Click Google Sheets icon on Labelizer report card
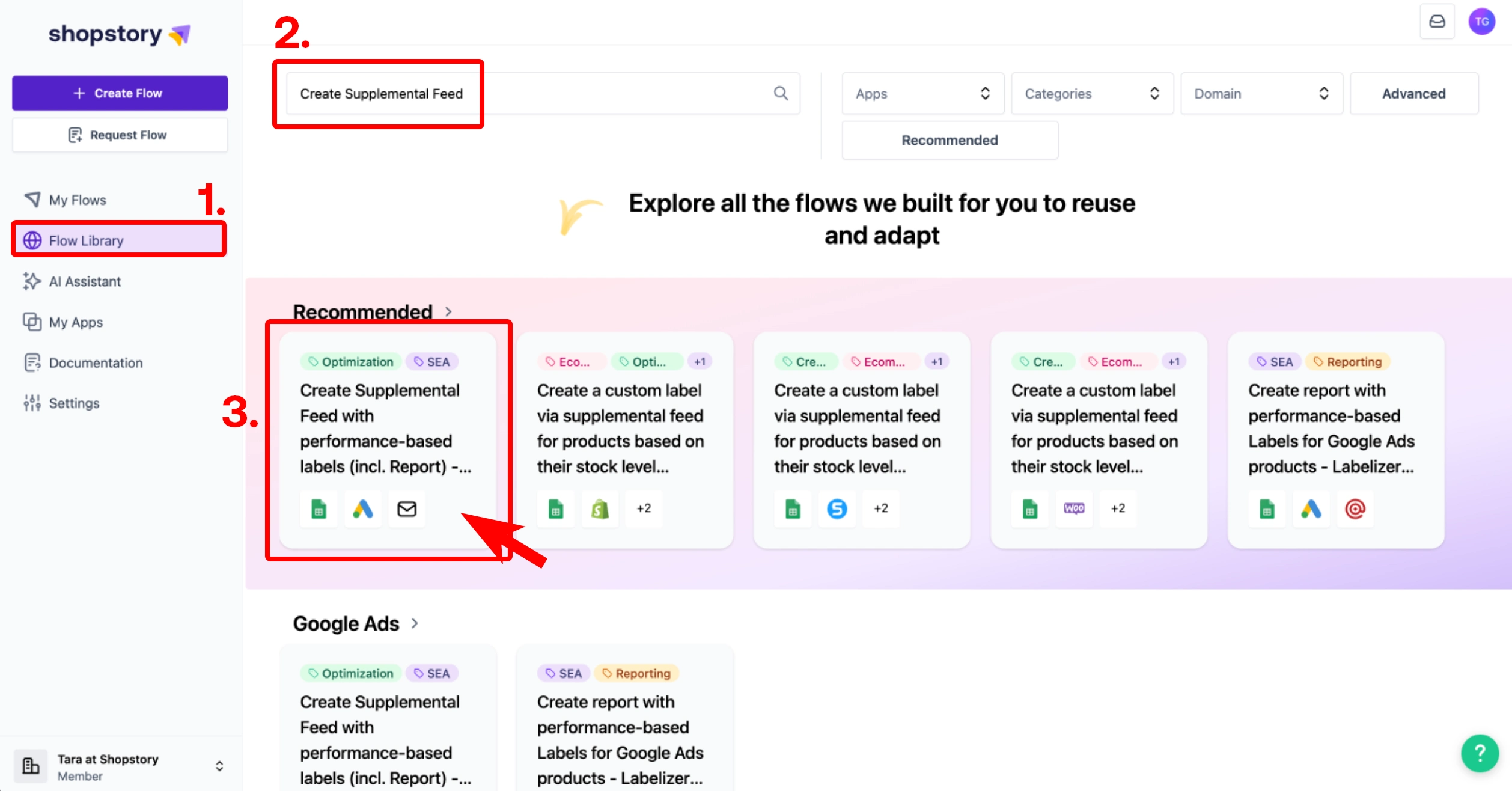This screenshot has height=791, width=1512. (x=1267, y=509)
